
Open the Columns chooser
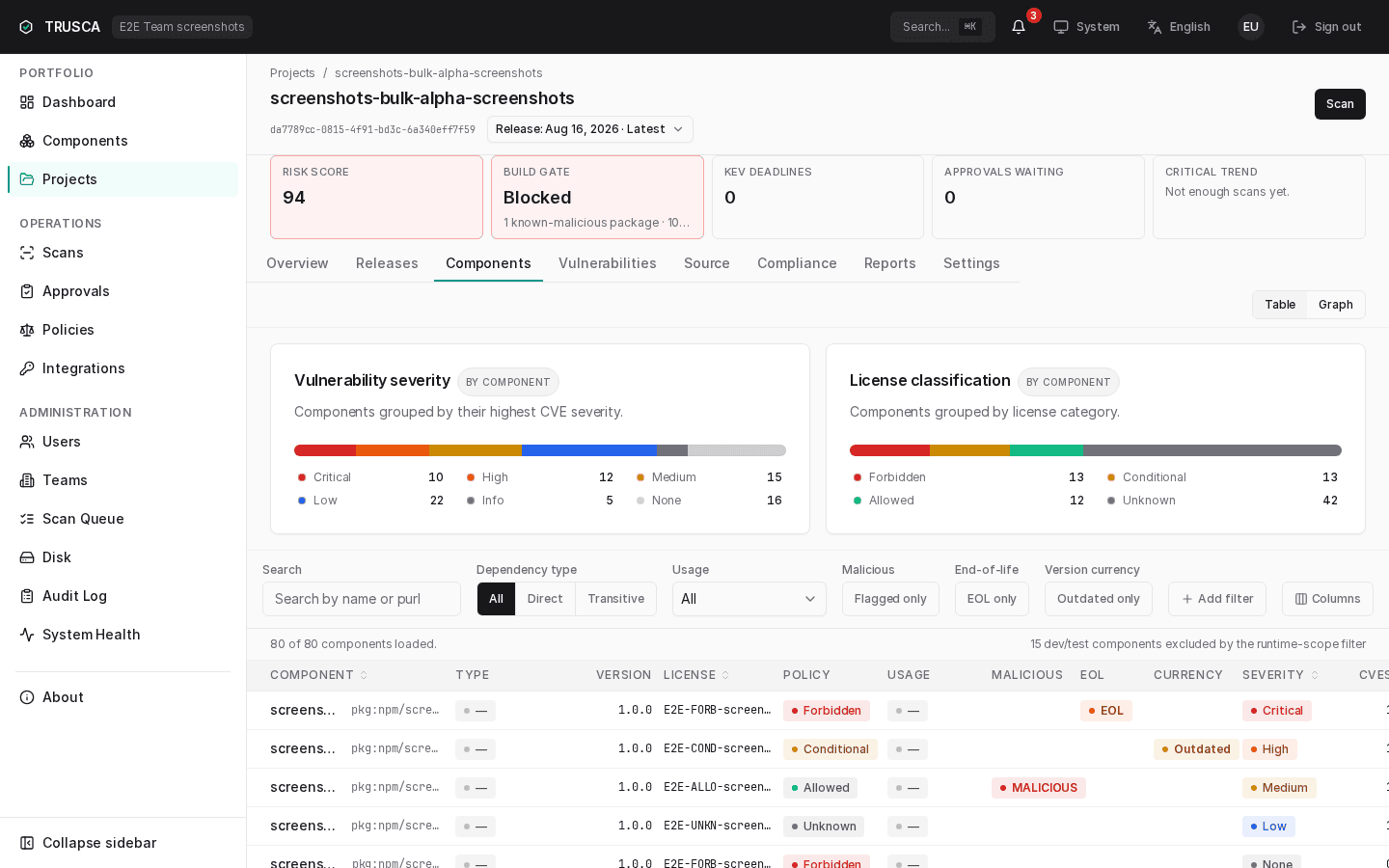pos(1327,599)
